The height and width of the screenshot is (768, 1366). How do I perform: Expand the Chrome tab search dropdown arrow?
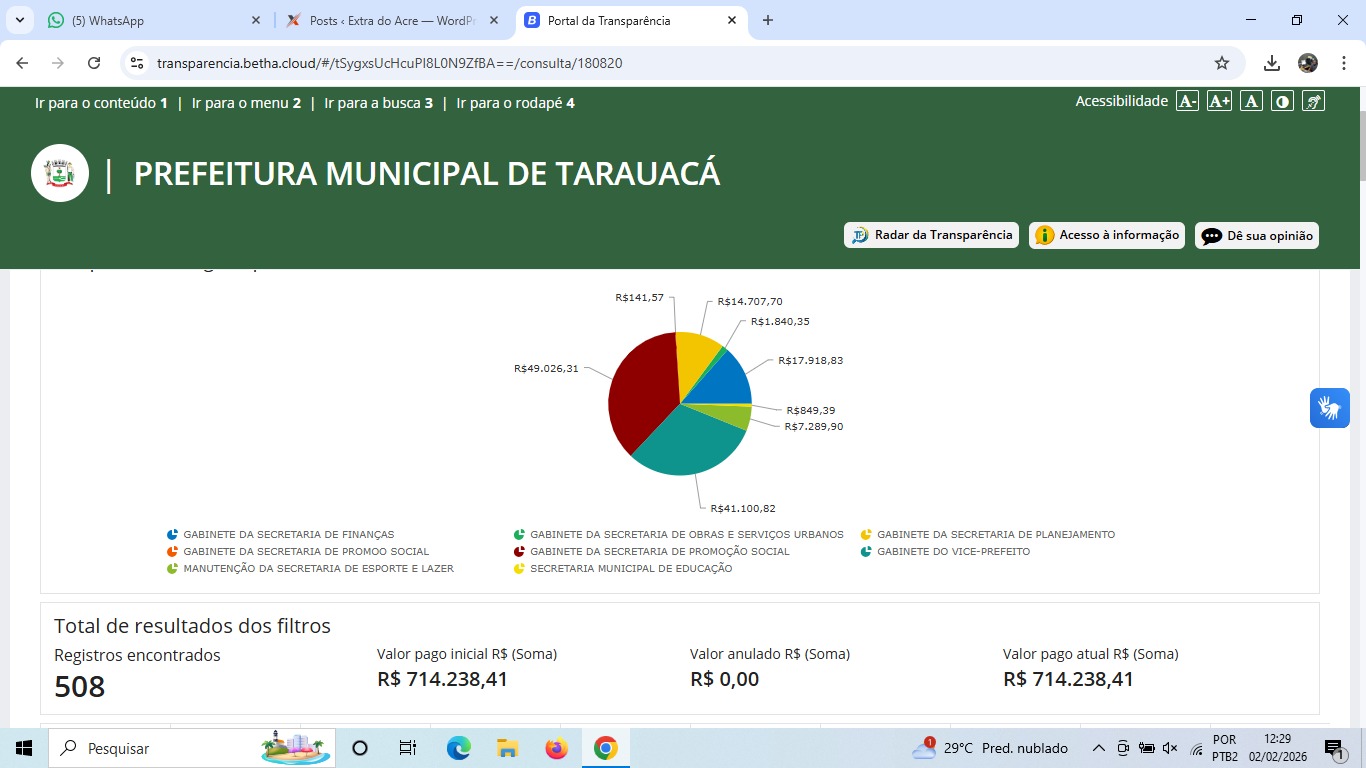(x=19, y=20)
